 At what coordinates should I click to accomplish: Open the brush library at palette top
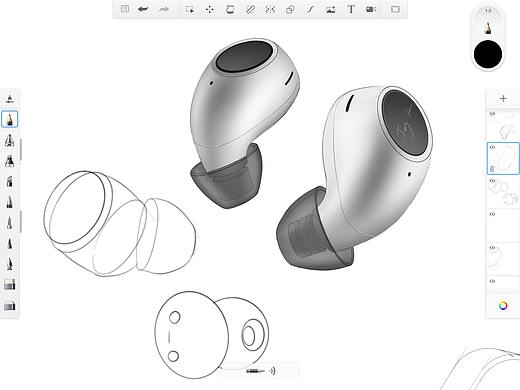click(x=10, y=98)
